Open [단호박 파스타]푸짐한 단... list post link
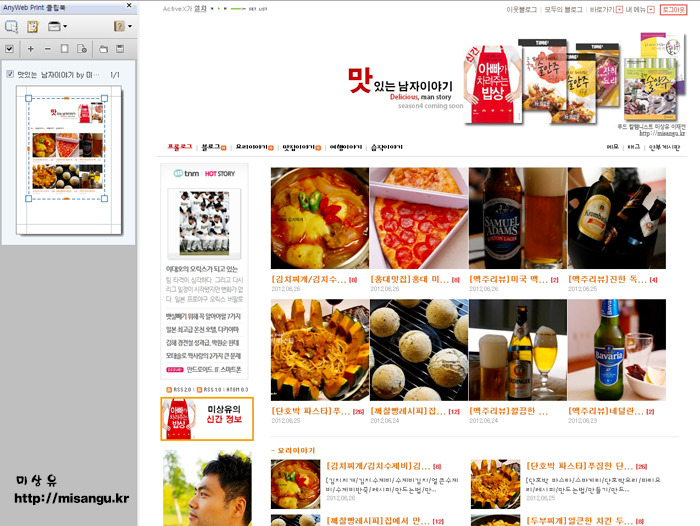The image size is (700, 526). [x=580, y=466]
